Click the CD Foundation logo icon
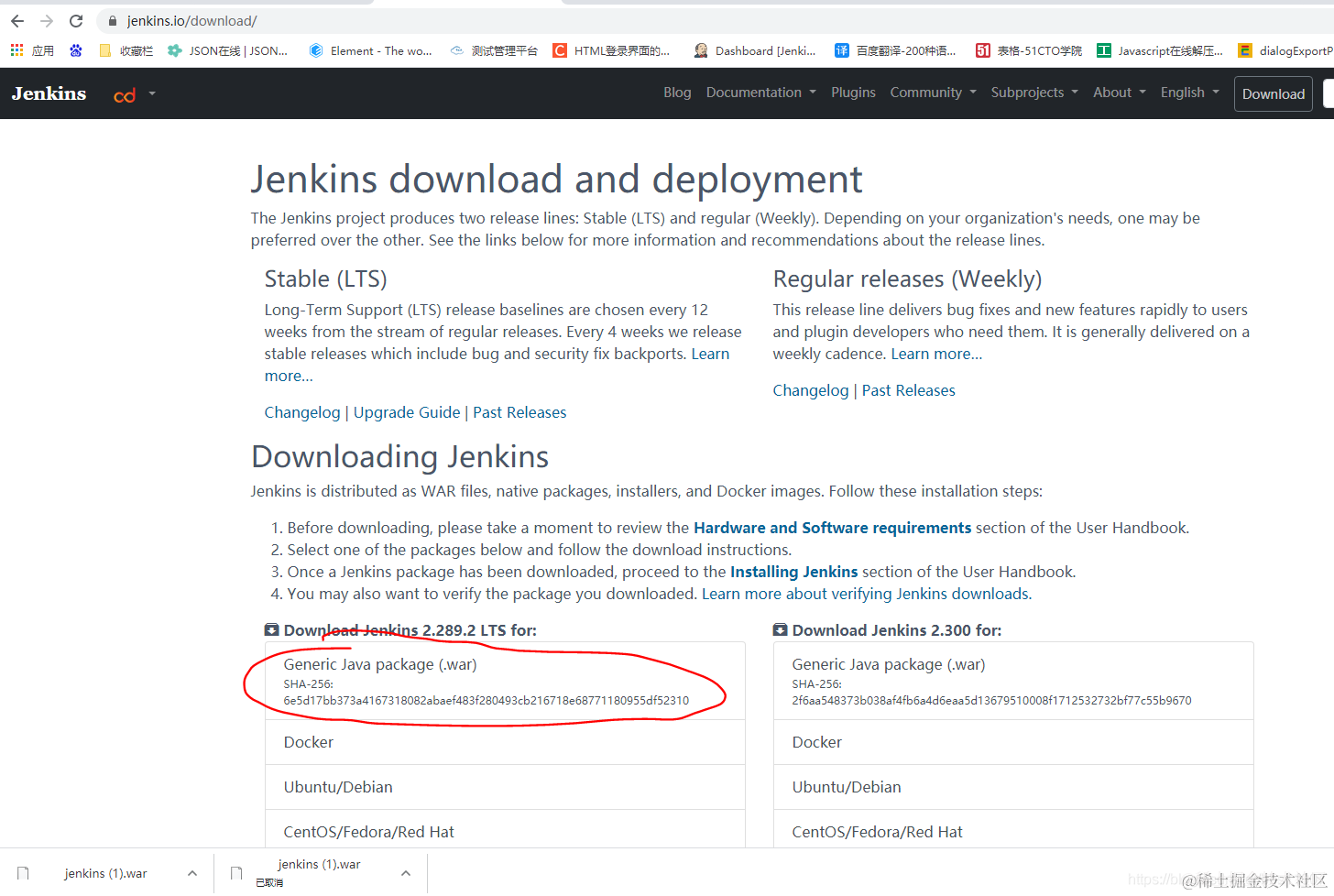The image size is (1334, 896). [125, 94]
